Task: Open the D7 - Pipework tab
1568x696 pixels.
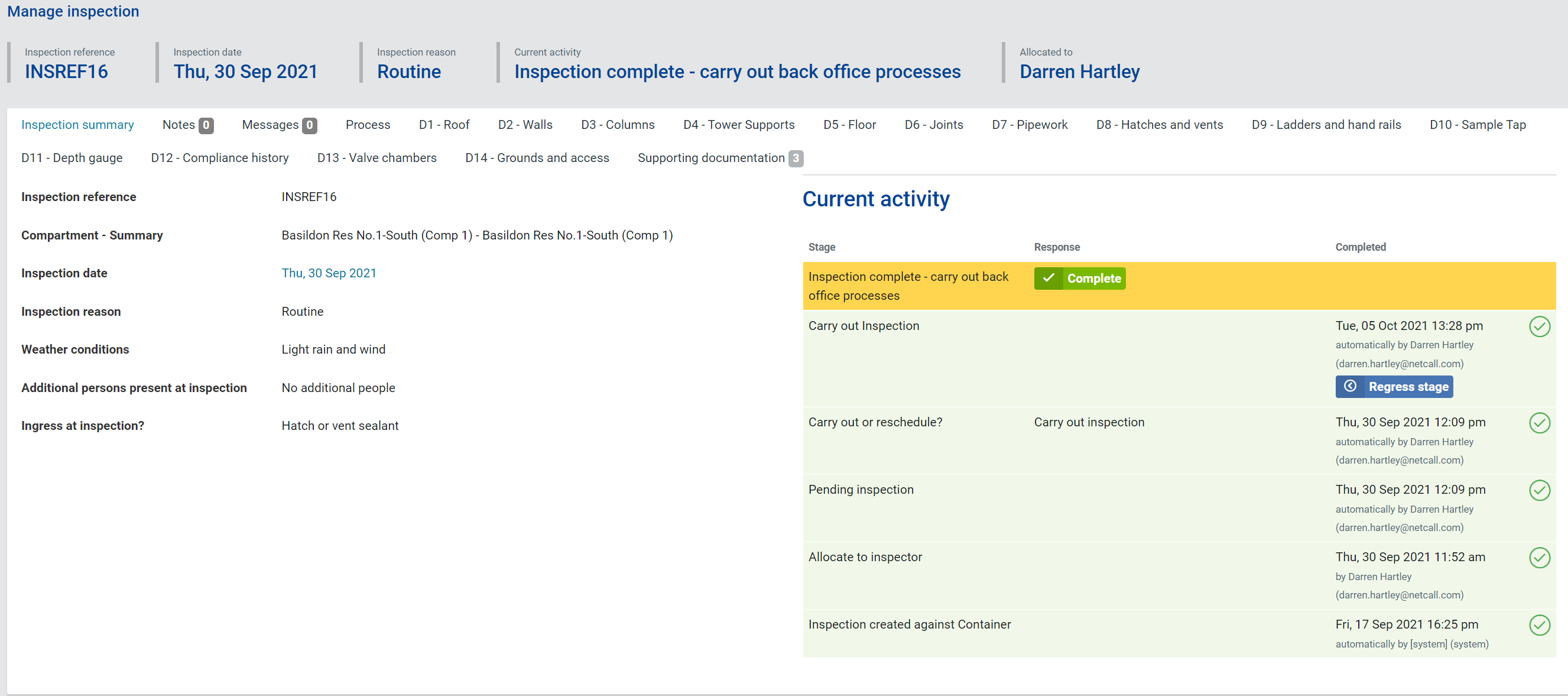Action: (x=1029, y=125)
